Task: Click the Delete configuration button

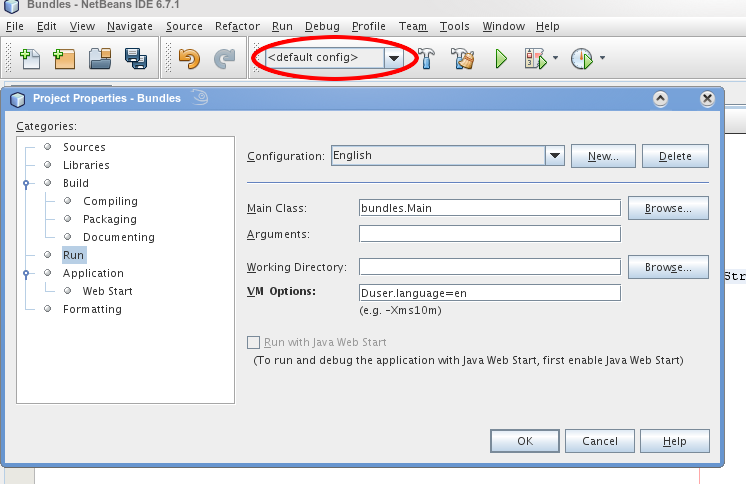Action: pos(675,156)
